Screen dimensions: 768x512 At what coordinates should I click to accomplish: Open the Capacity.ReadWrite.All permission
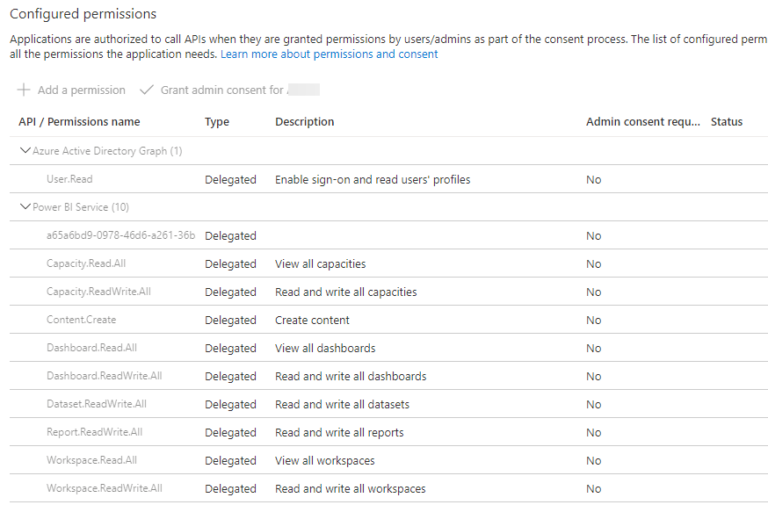(98, 291)
